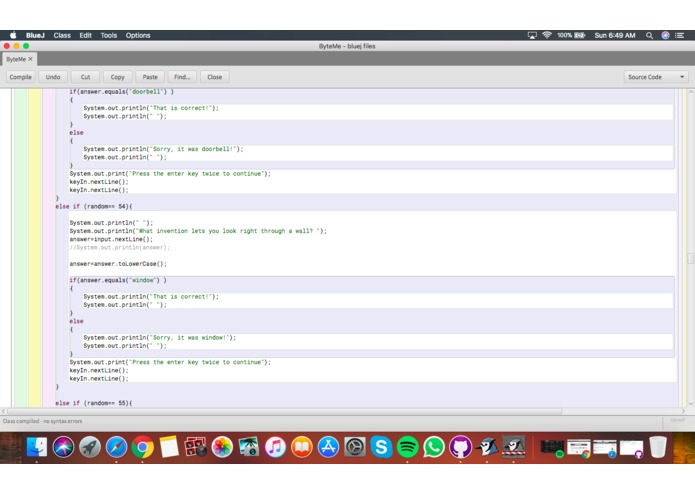
Task: Click the 'if(answer.equals("window") )' line
Action: [x=118, y=280]
